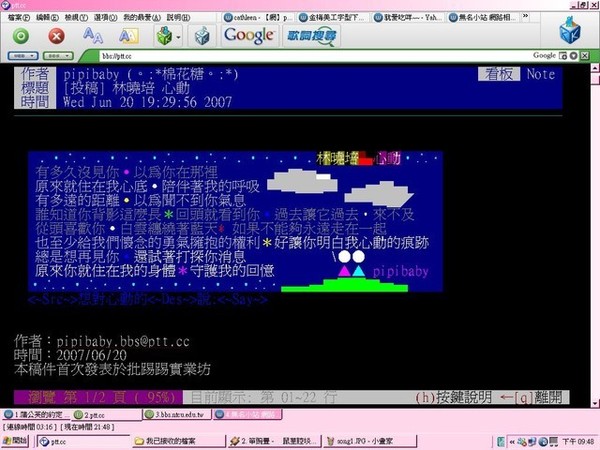Open the blue dropdown left of address bar
The height and width of the screenshot is (450, 600).
pos(23,56)
